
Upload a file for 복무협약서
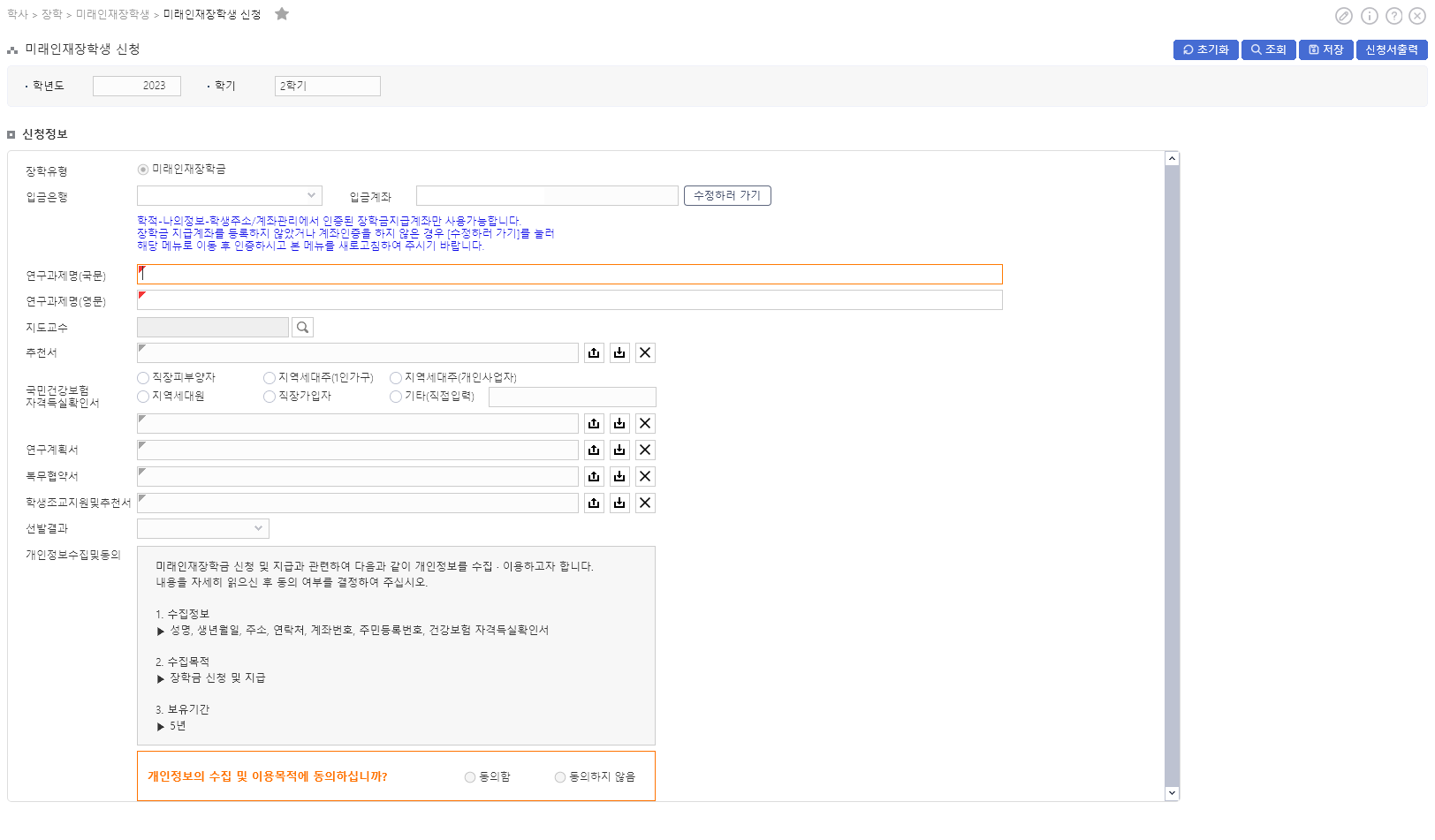[594, 477]
